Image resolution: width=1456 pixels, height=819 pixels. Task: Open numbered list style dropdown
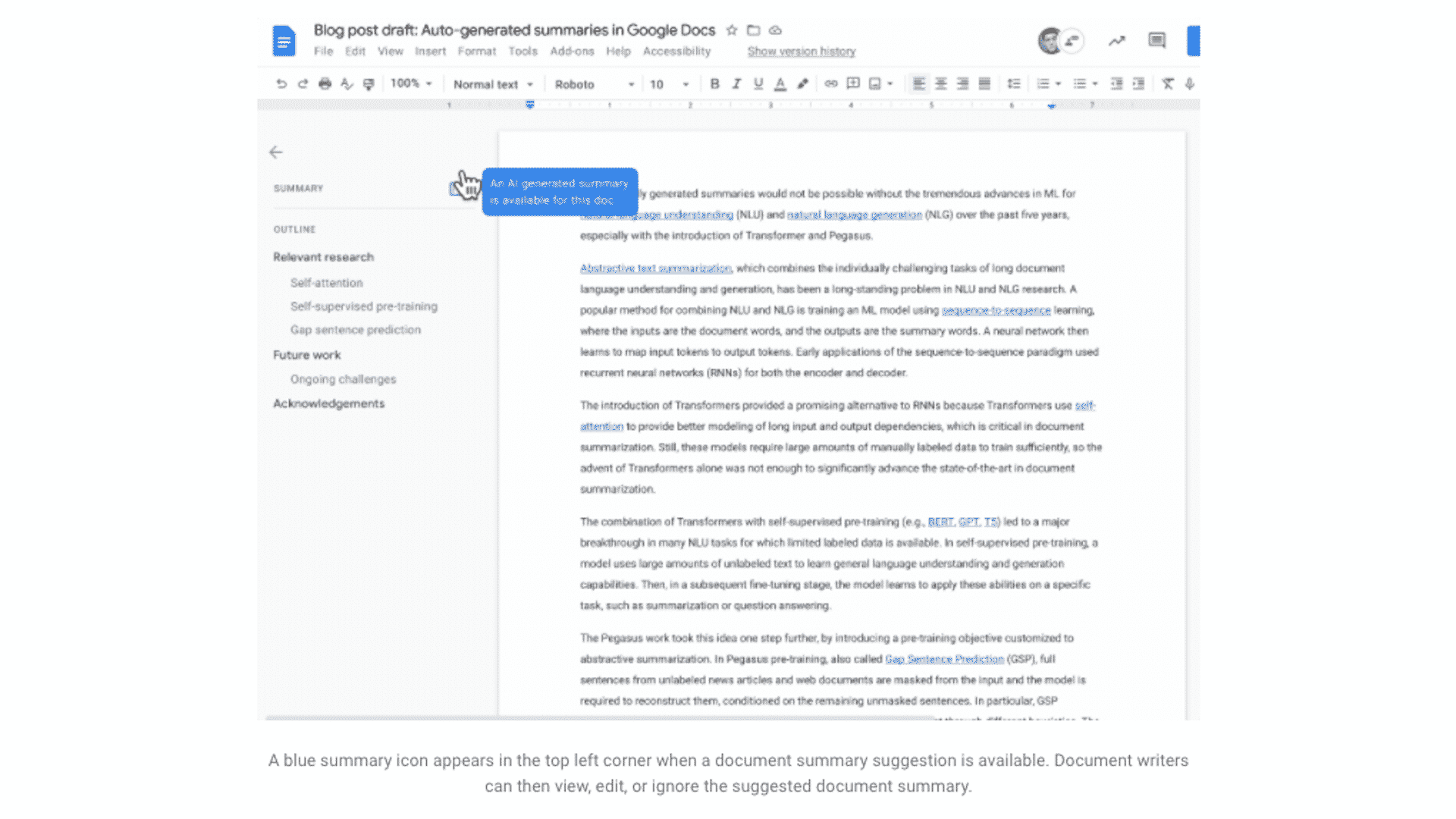(x=1059, y=84)
